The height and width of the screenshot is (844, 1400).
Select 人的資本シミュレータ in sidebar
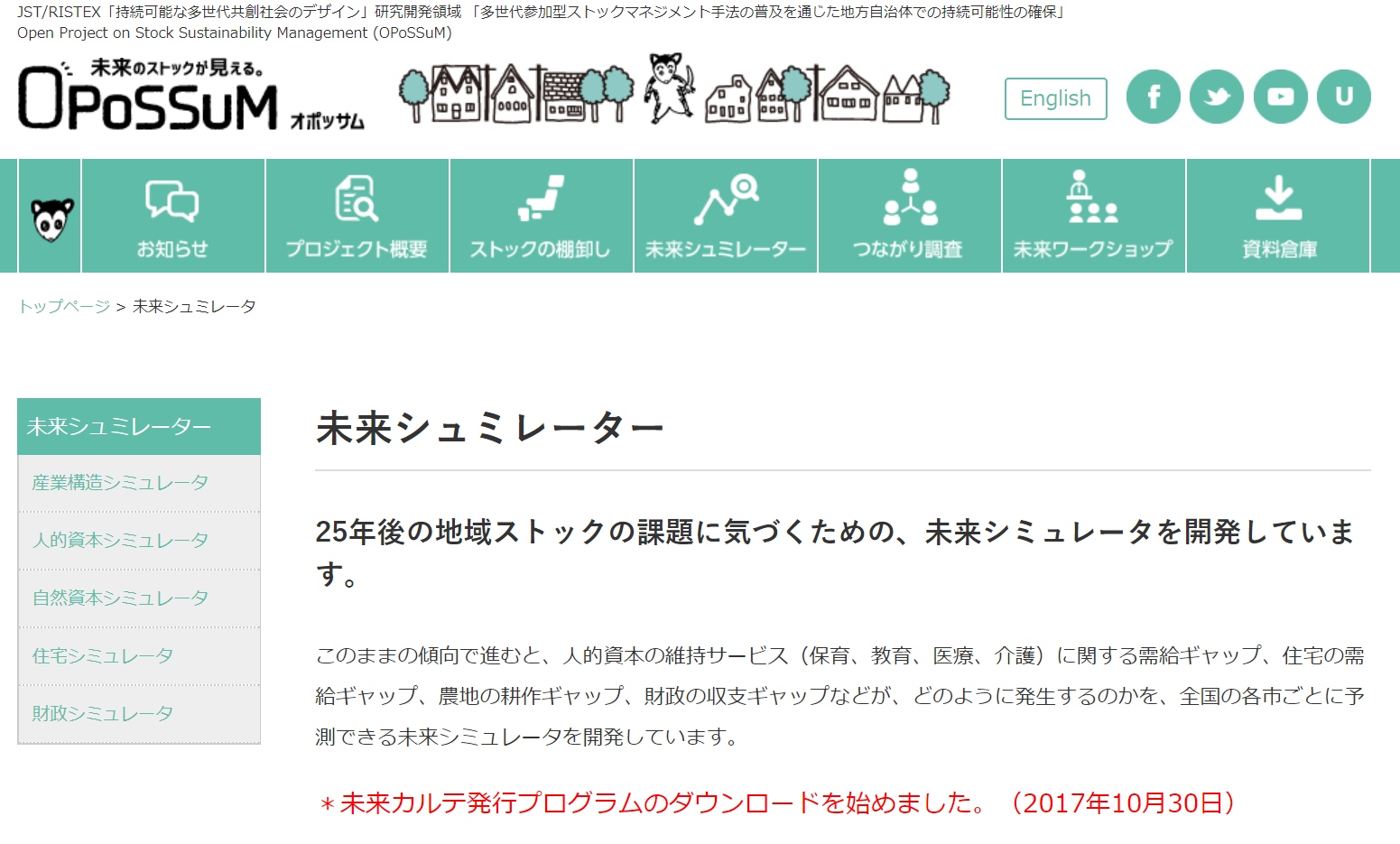120,541
